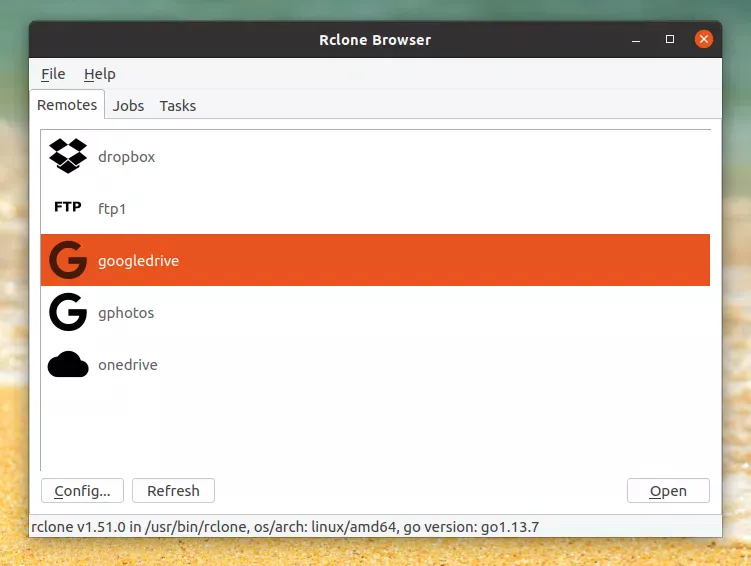This screenshot has height=566, width=751.
Task: Switch to the Remotes tab
Action: [67, 105]
